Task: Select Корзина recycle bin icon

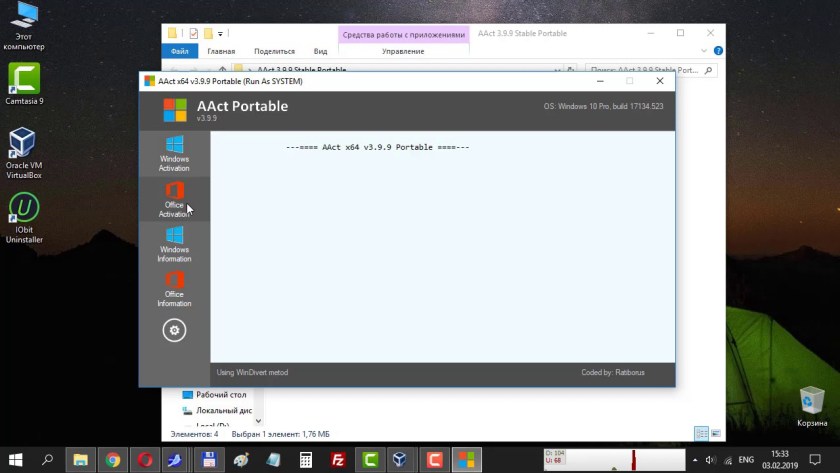Action: (812, 407)
